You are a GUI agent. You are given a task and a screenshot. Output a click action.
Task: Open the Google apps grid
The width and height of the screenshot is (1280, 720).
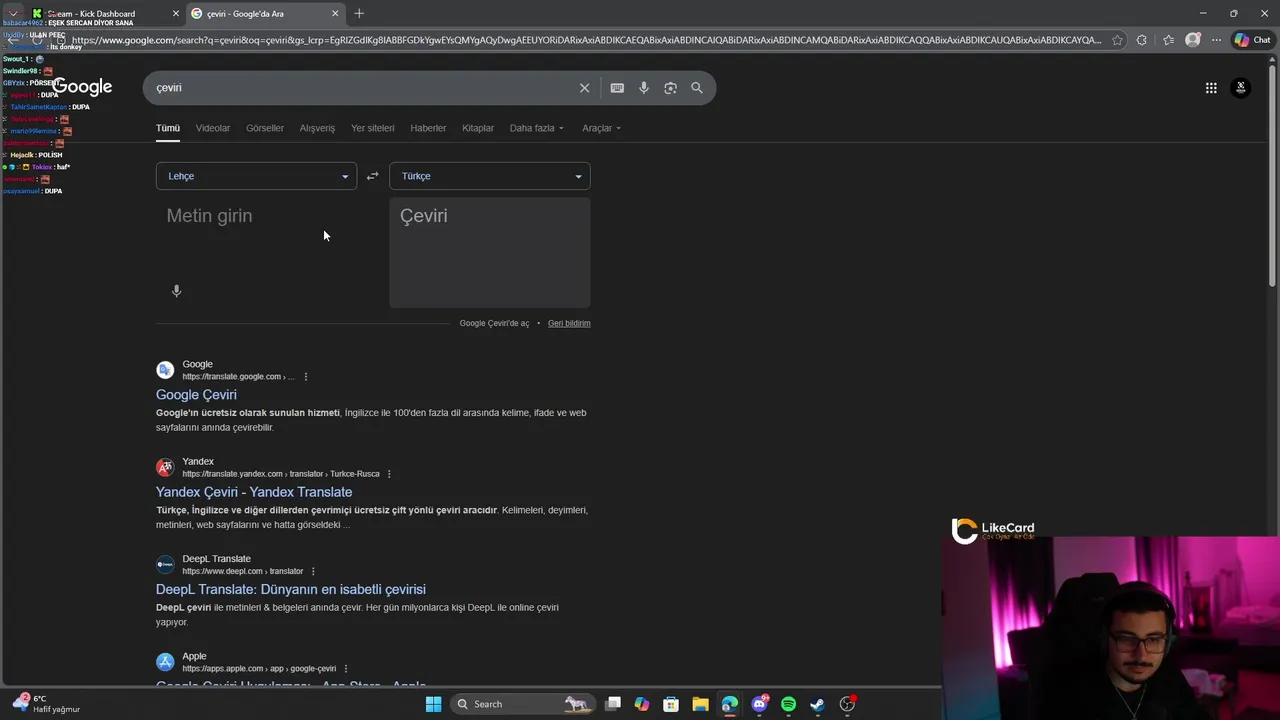1211,88
